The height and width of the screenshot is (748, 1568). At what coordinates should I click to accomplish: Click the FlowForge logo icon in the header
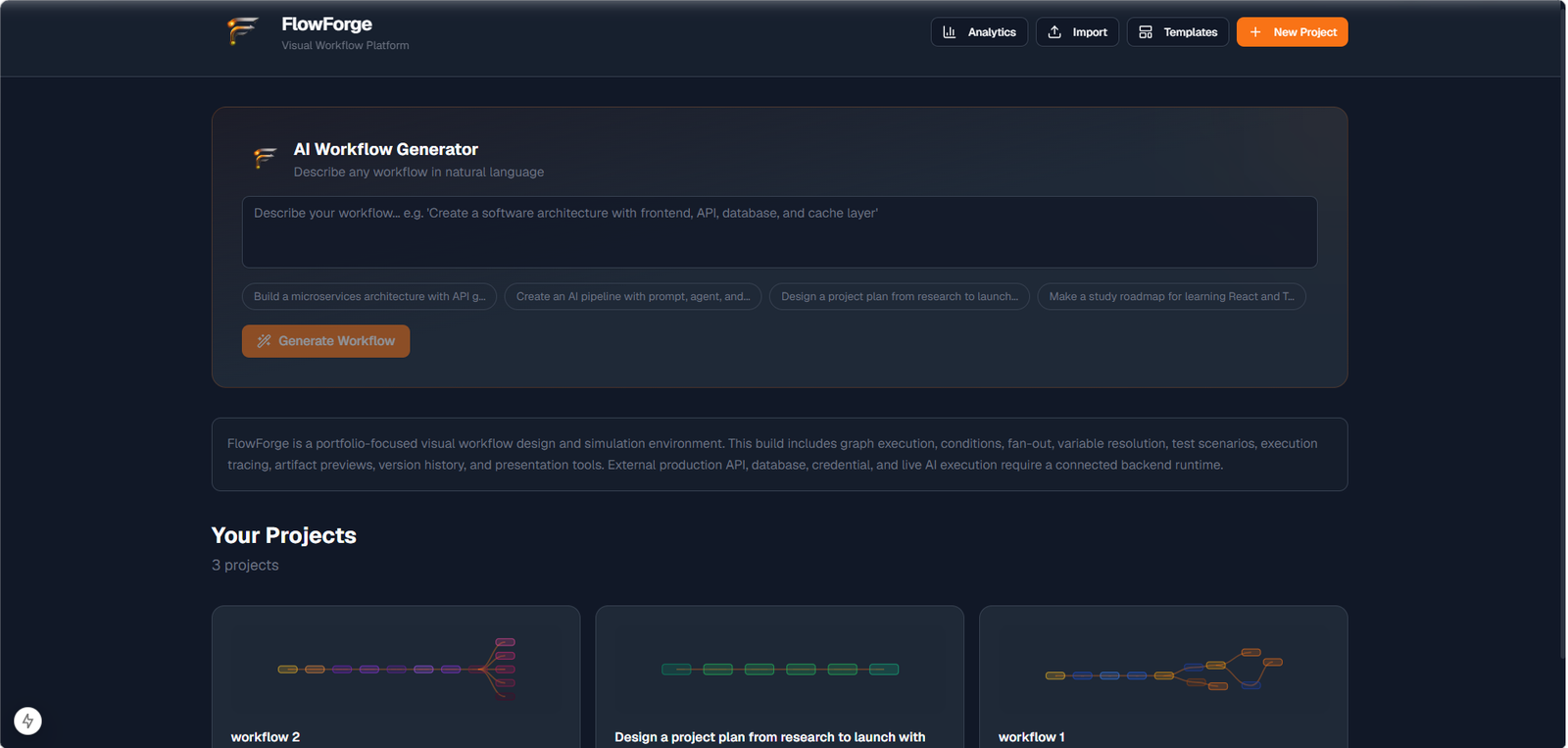[x=242, y=31]
